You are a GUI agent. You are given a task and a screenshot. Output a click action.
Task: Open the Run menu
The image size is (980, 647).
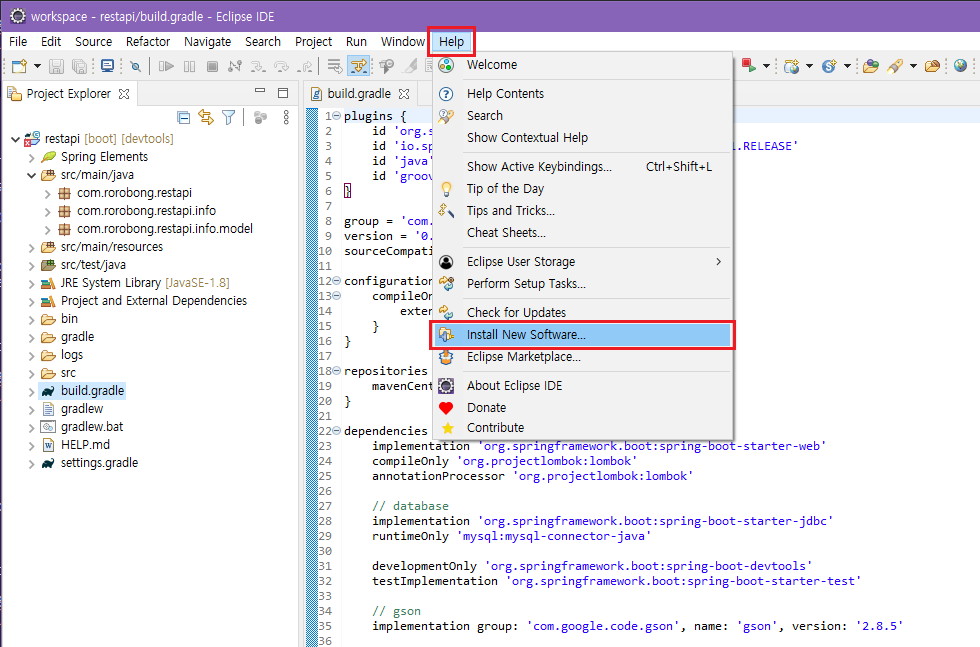pos(356,41)
